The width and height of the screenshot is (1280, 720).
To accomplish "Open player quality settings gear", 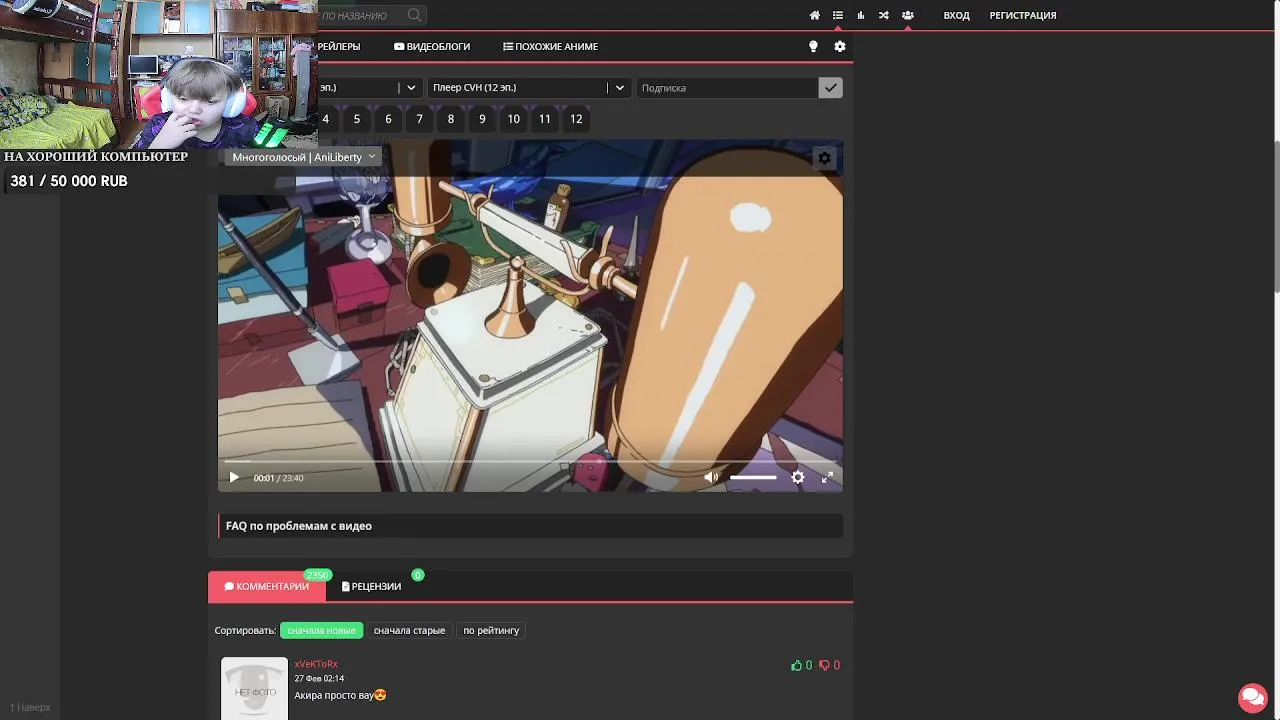I will point(798,477).
